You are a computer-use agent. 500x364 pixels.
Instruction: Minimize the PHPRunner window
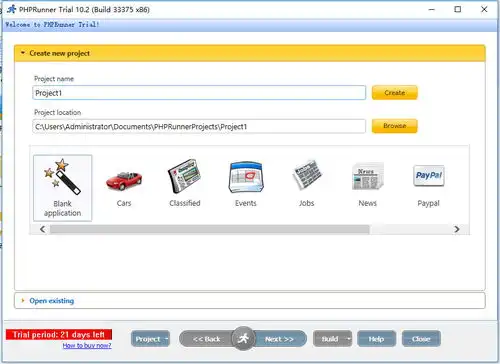432,9
